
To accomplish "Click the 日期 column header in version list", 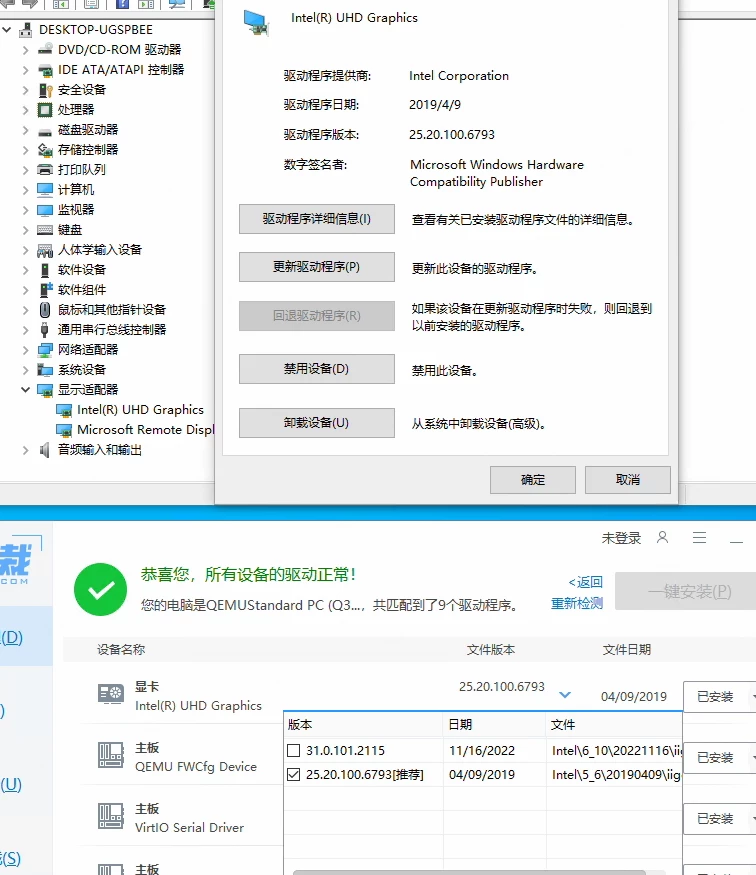I will [494, 725].
